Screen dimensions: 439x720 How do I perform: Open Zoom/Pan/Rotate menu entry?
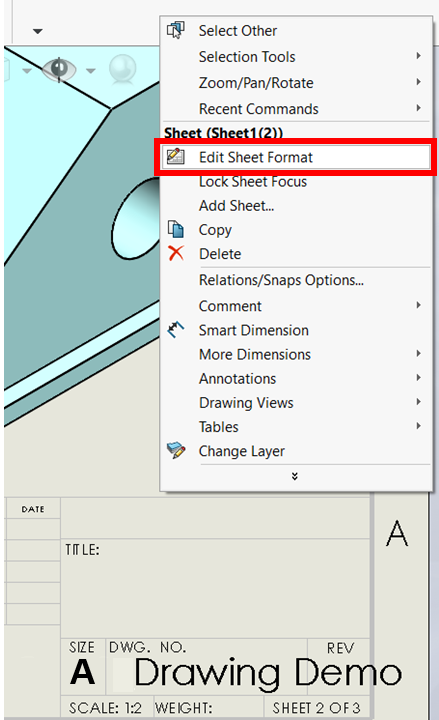(296, 83)
